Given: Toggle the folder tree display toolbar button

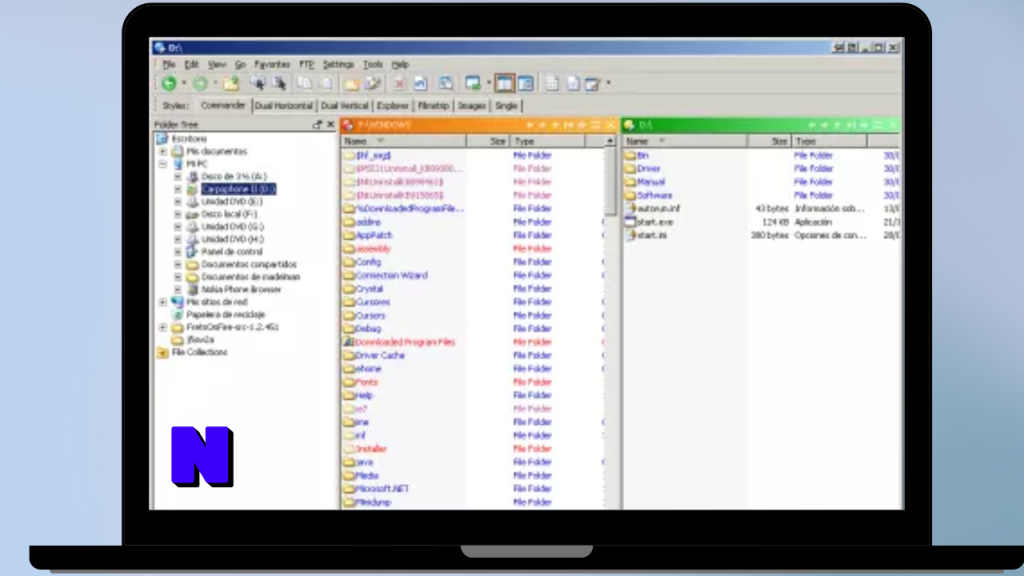Looking at the screenshot, I should [x=526, y=83].
